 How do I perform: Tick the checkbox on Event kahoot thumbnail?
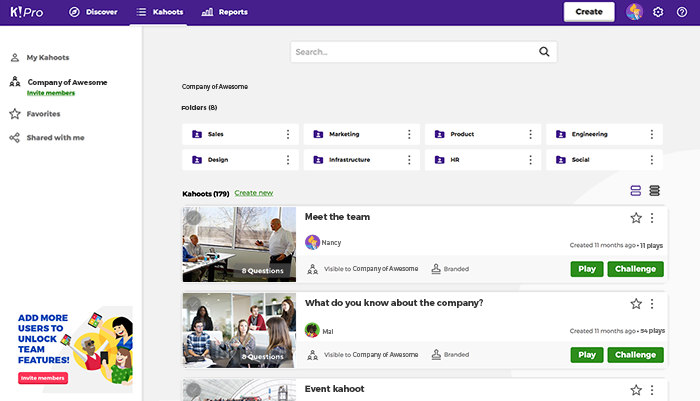tap(193, 390)
